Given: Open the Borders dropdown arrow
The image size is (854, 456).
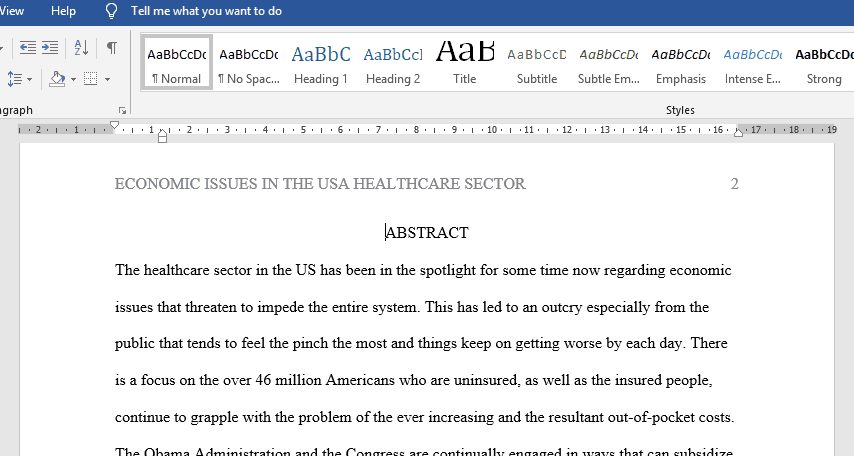Looking at the screenshot, I should (x=107, y=80).
